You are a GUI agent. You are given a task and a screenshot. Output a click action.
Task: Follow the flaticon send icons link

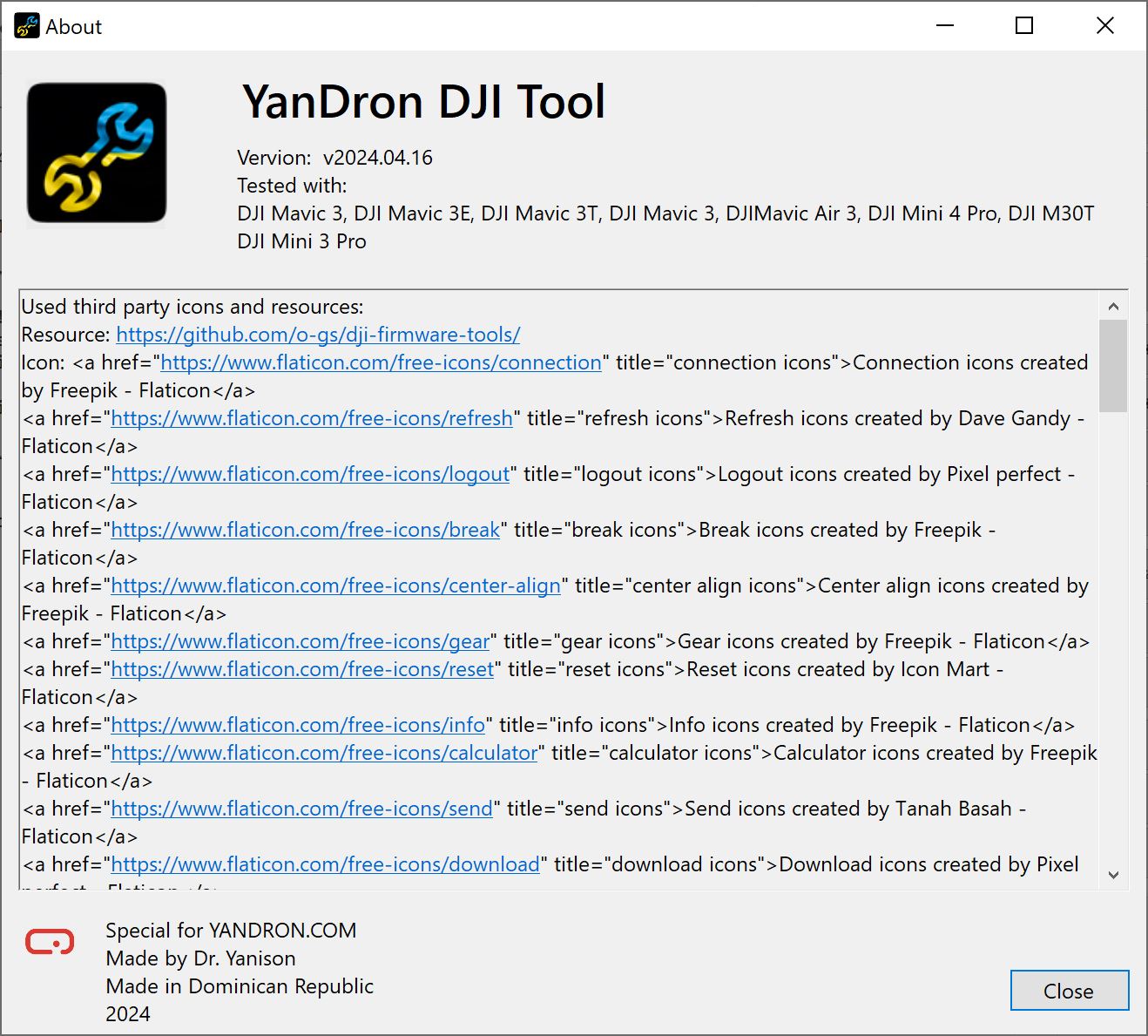click(301, 809)
